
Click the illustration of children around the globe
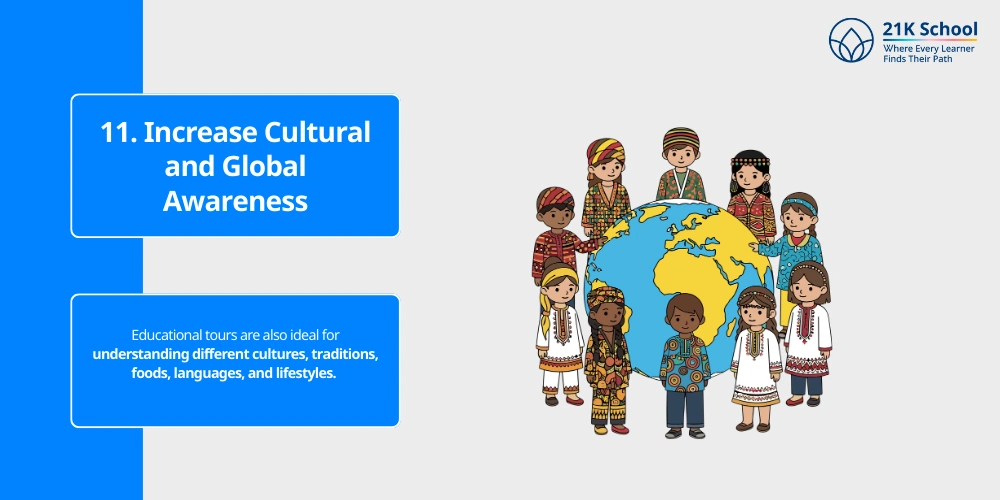click(x=682, y=283)
